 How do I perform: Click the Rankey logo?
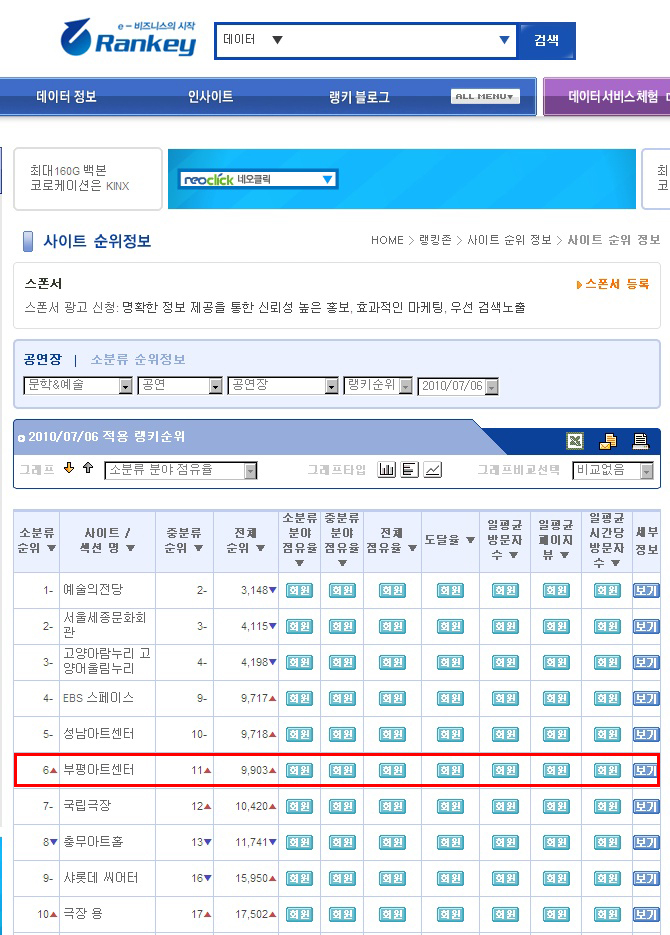[128, 38]
